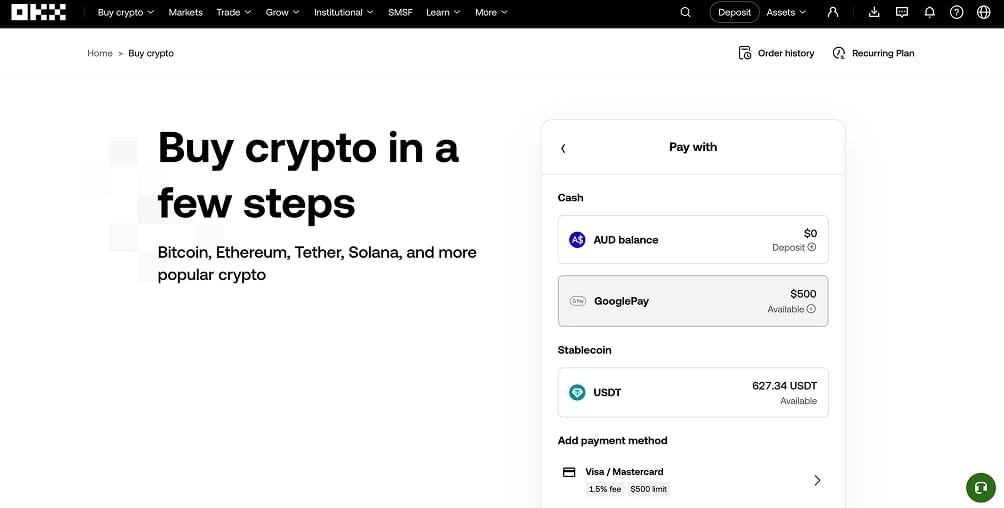Click the $500 GooglePay amount
This screenshot has height=508, width=1004.
803,294
